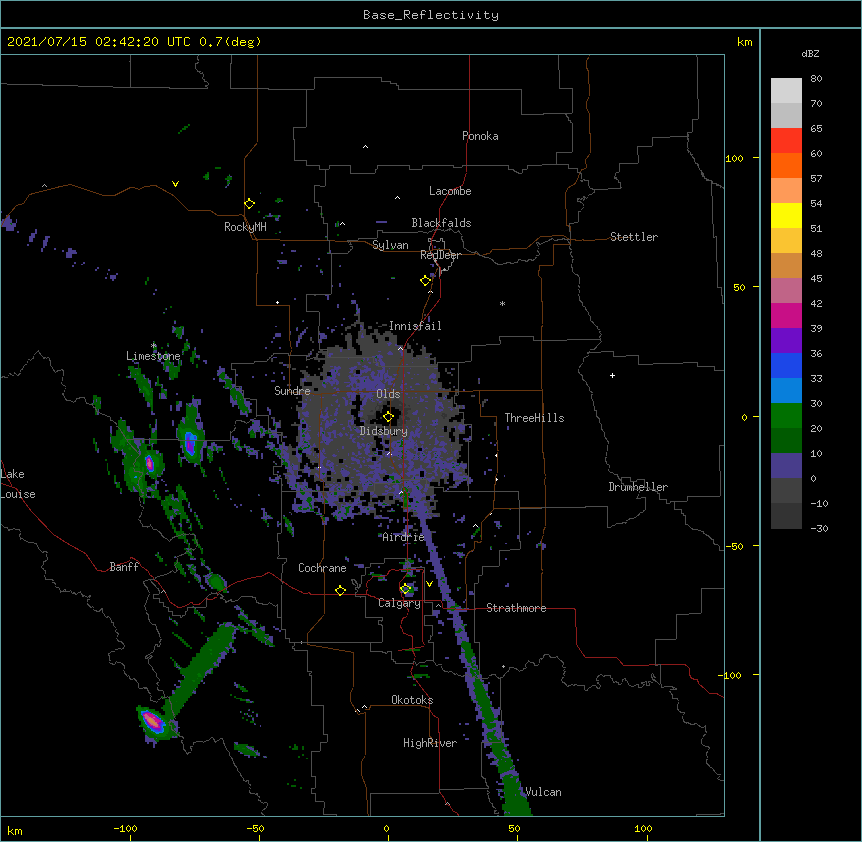Click the Lake Louise label

(18, 484)
